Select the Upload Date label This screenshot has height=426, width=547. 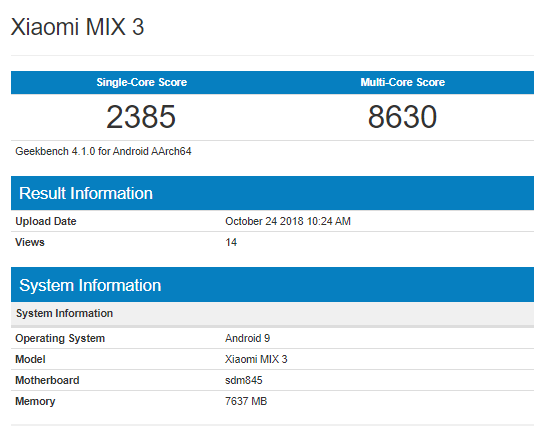[x=46, y=221]
